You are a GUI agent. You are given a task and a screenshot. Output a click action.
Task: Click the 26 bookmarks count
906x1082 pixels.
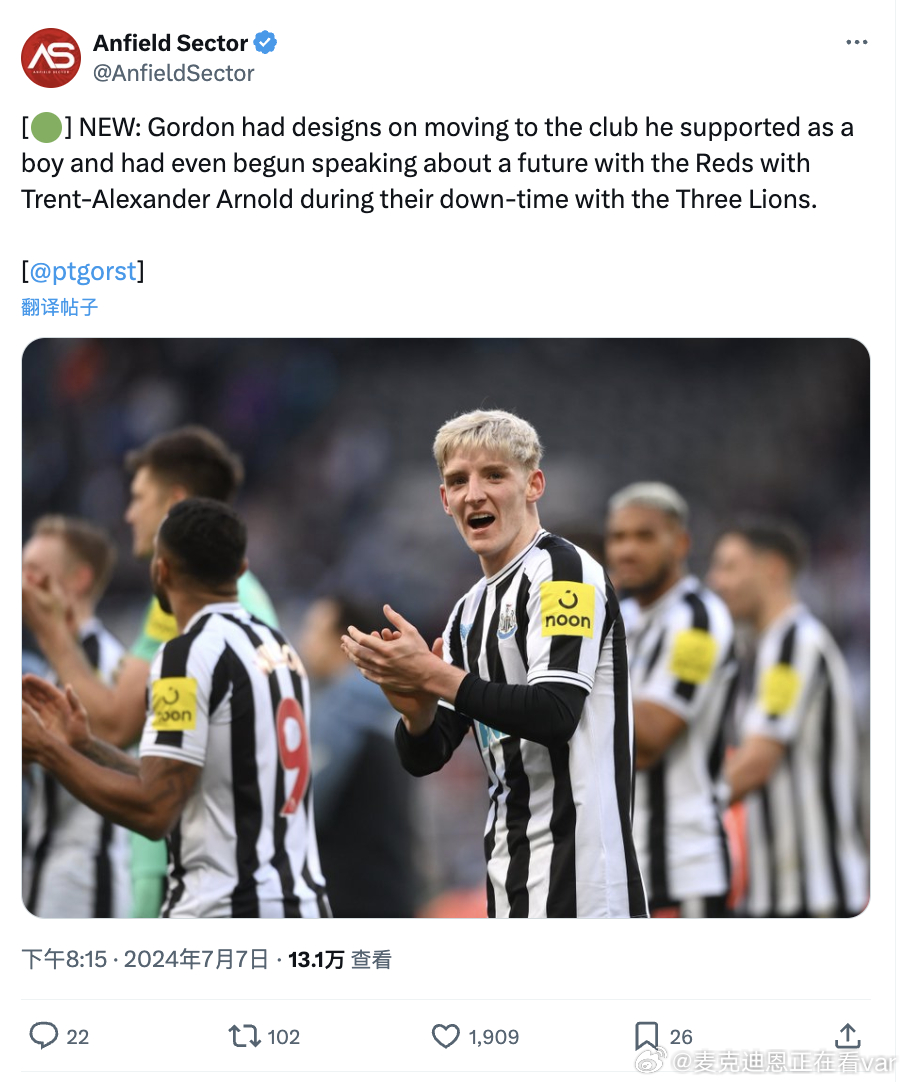(681, 1036)
